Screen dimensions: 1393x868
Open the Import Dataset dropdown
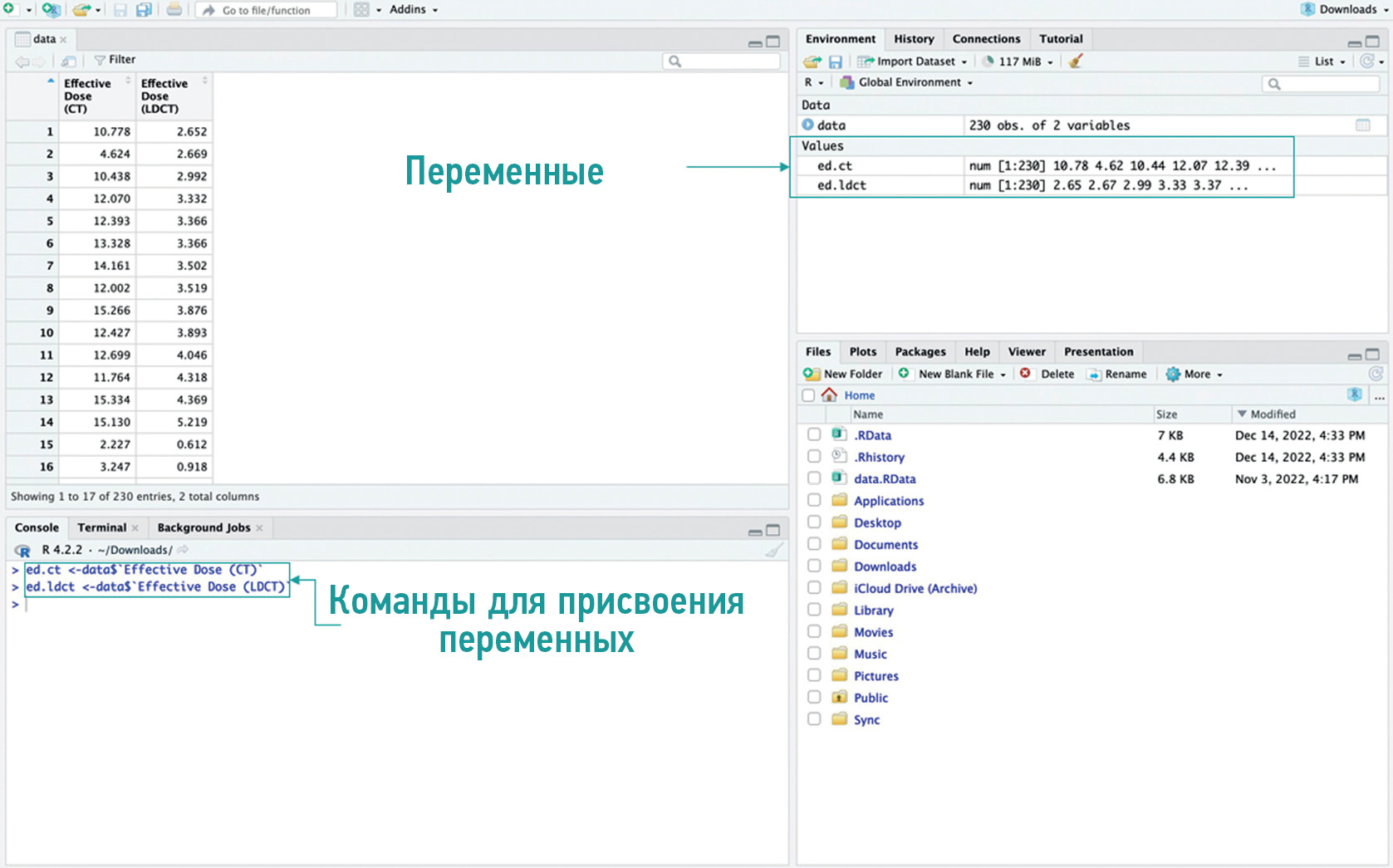[914, 61]
